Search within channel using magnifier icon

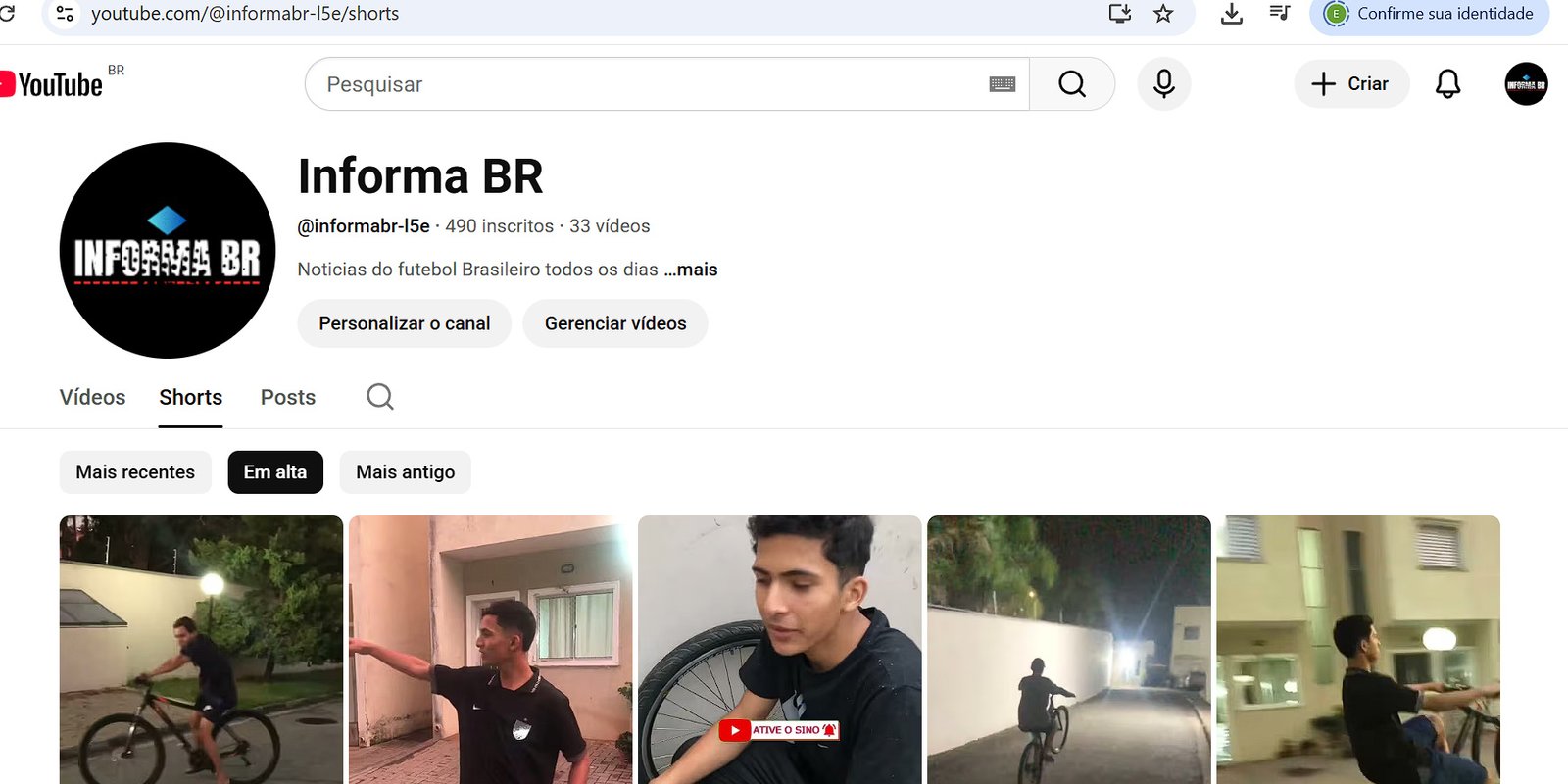tap(380, 397)
